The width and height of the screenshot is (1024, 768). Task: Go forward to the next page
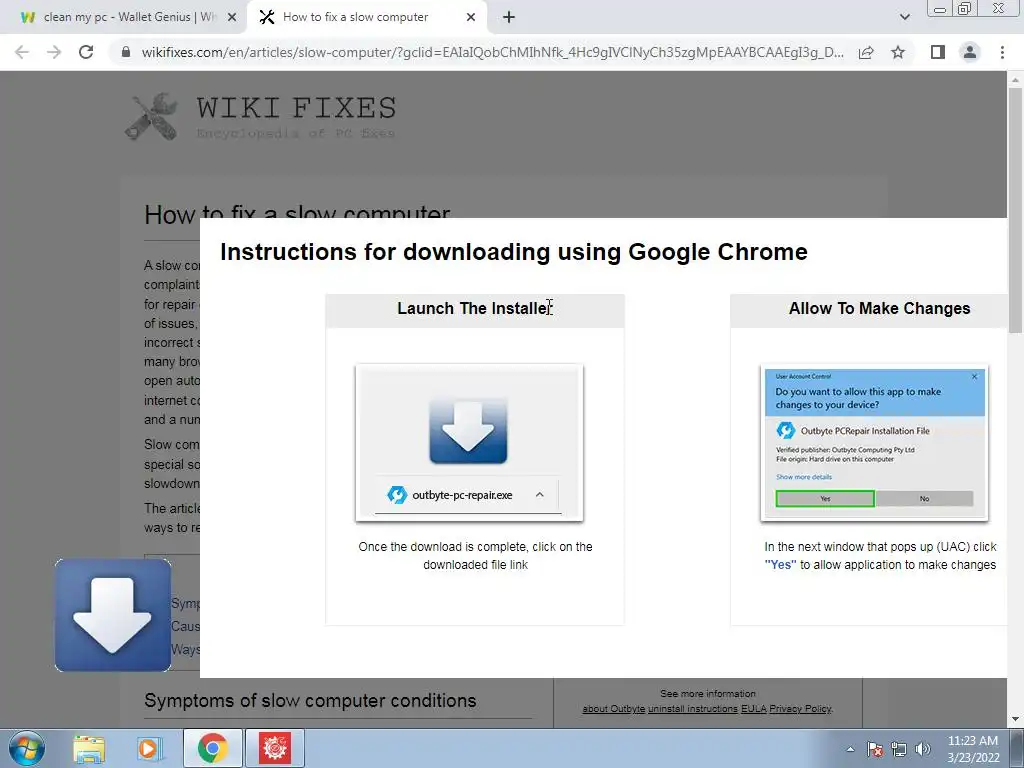(x=54, y=52)
